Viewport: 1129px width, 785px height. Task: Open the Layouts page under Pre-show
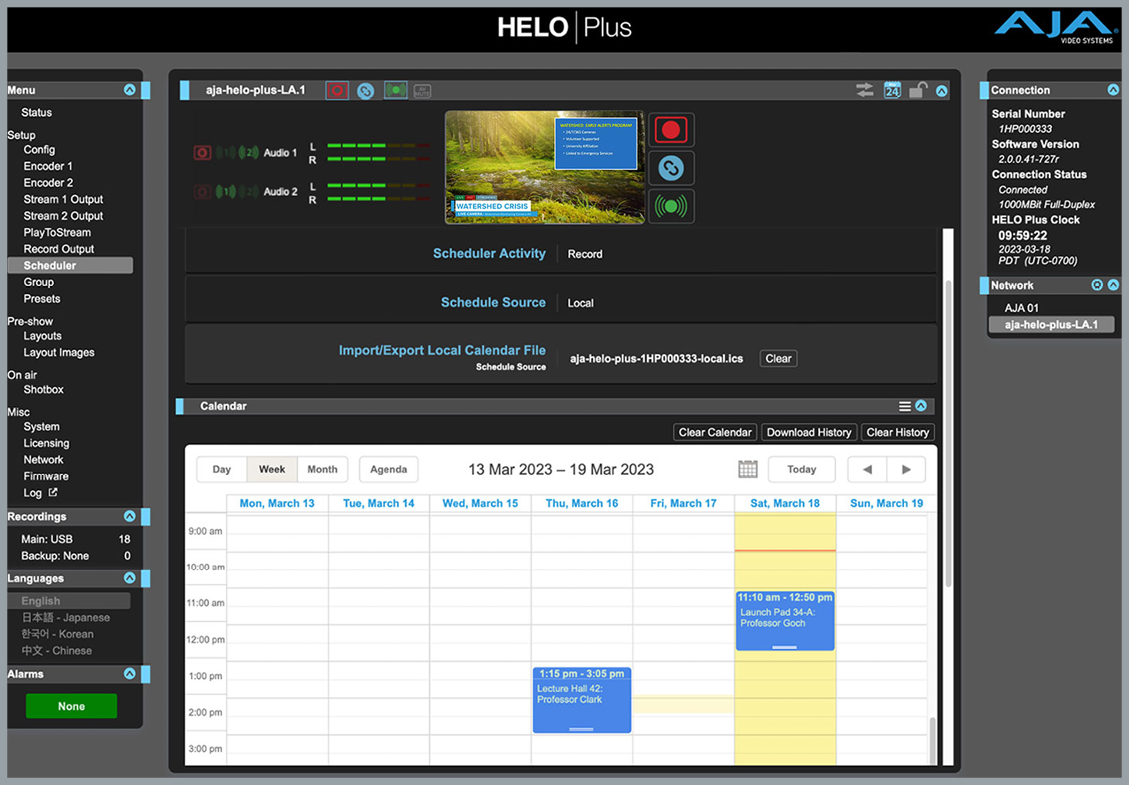[42, 336]
